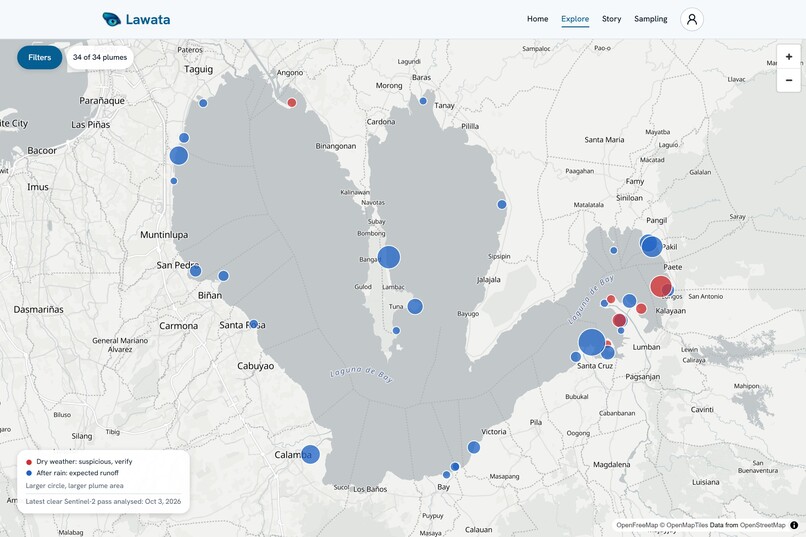Click the blue after-rain legend dot
Viewport: 806px width, 537px height.
click(29, 473)
